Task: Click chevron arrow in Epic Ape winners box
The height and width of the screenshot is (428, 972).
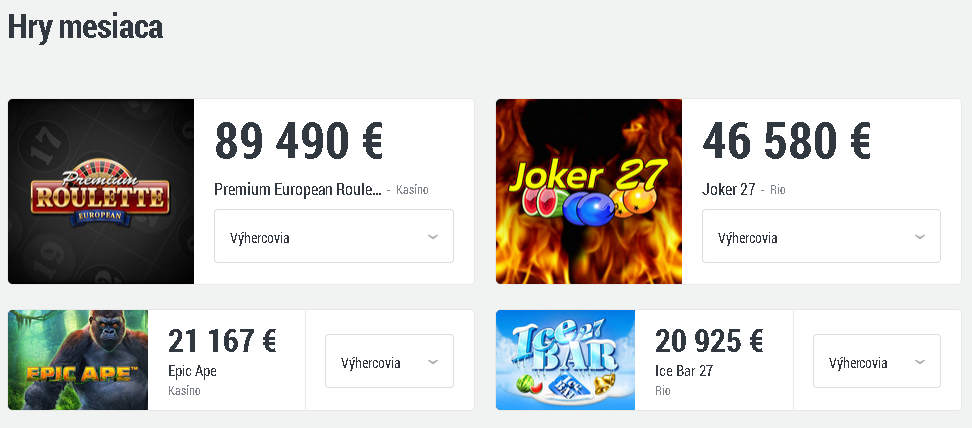Action: point(433,362)
